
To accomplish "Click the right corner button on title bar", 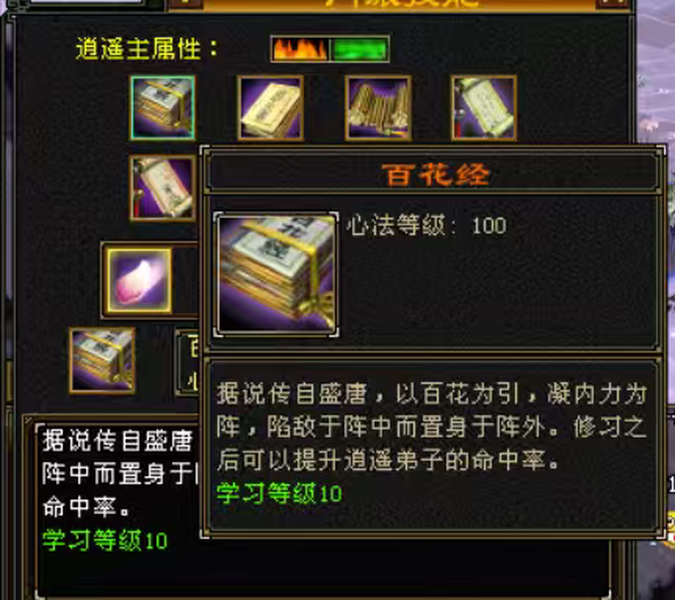I will [613, 3].
